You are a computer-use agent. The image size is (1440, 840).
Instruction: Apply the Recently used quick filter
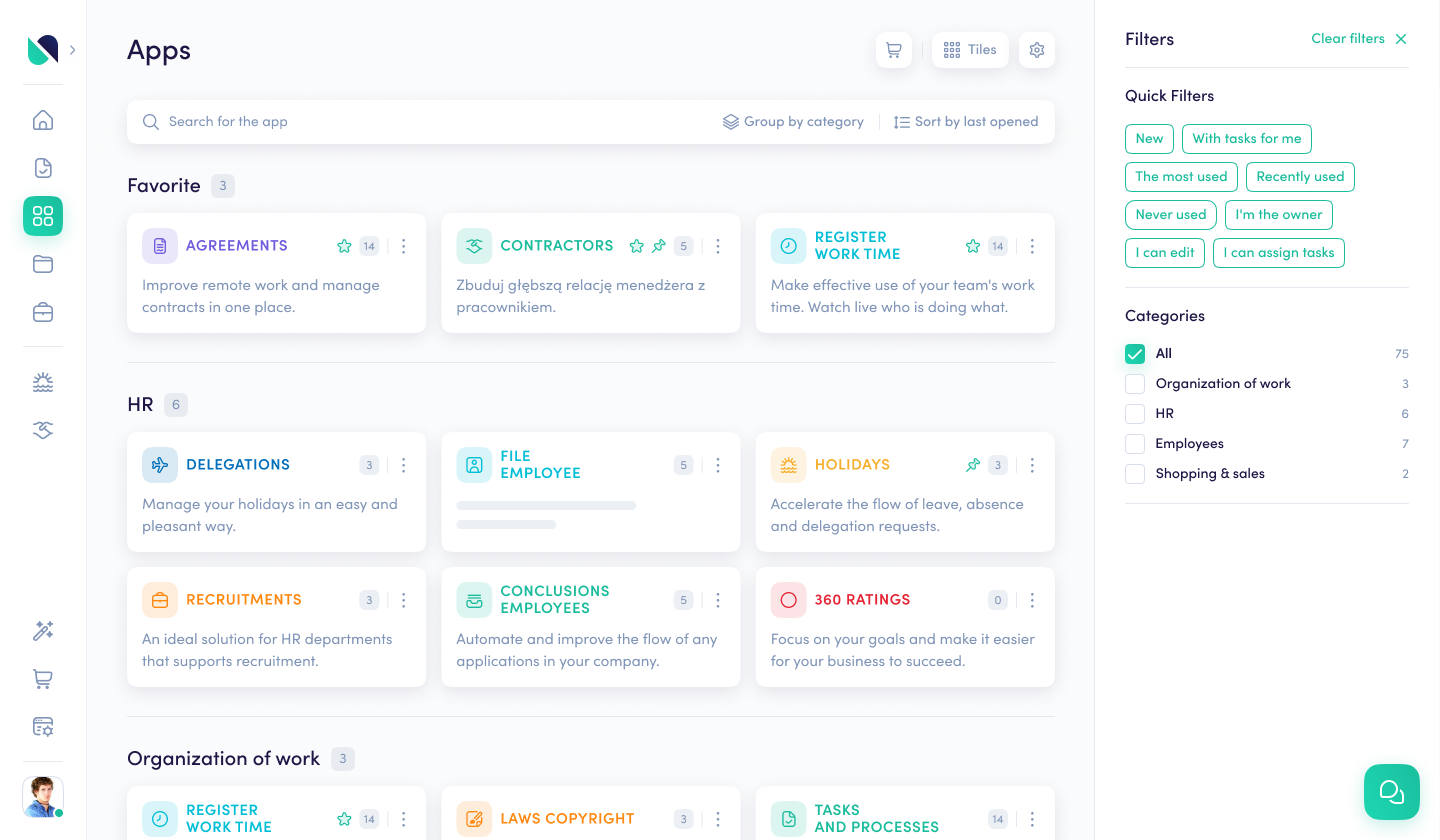click(x=1300, y=177)
